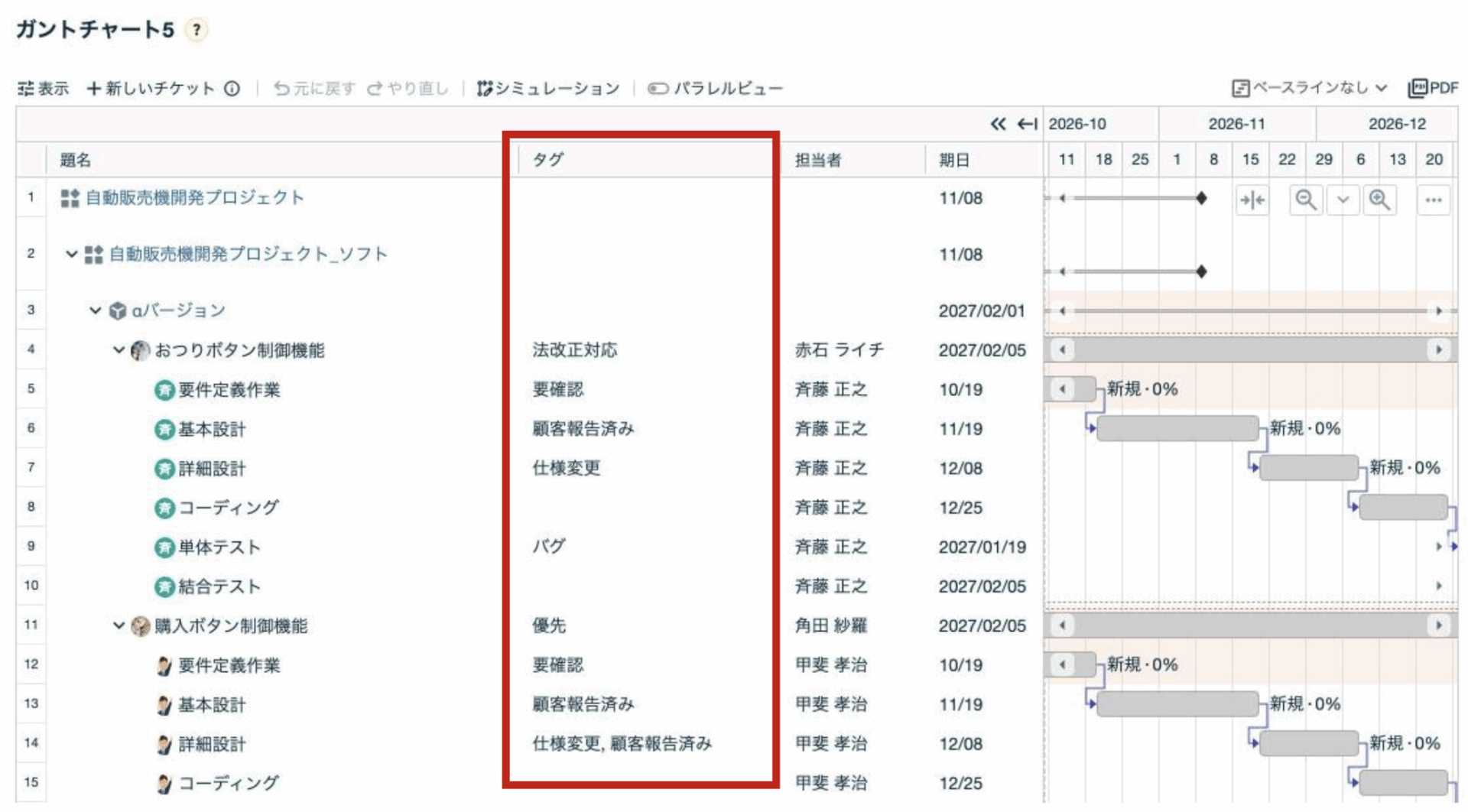Collapse 購入ボタン制御機能 row
1468x812 pixels.
[119, 625]
